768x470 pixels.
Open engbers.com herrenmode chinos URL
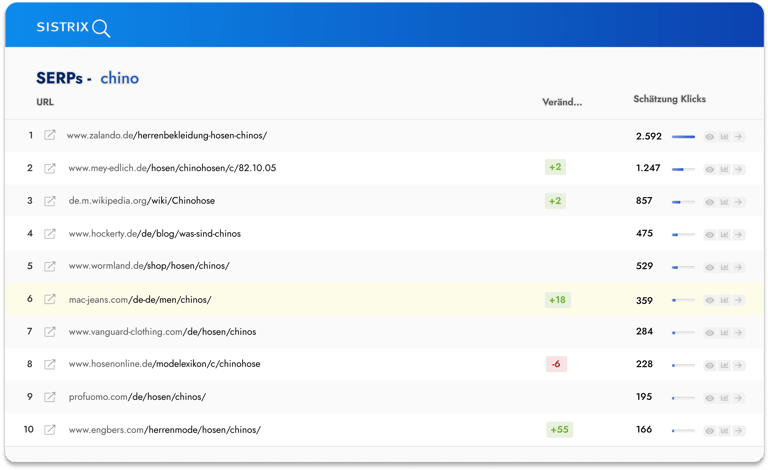point(165,429)
